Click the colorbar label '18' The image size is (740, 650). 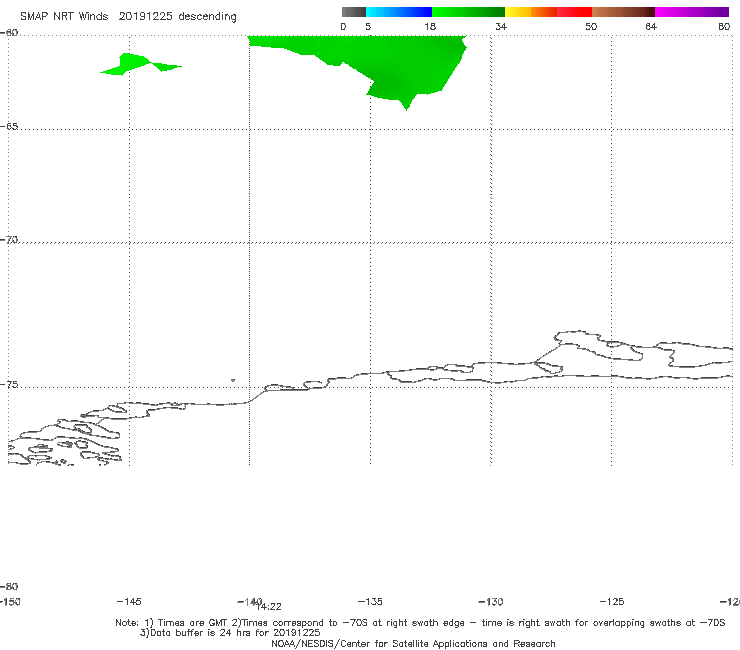coord(430,26)
